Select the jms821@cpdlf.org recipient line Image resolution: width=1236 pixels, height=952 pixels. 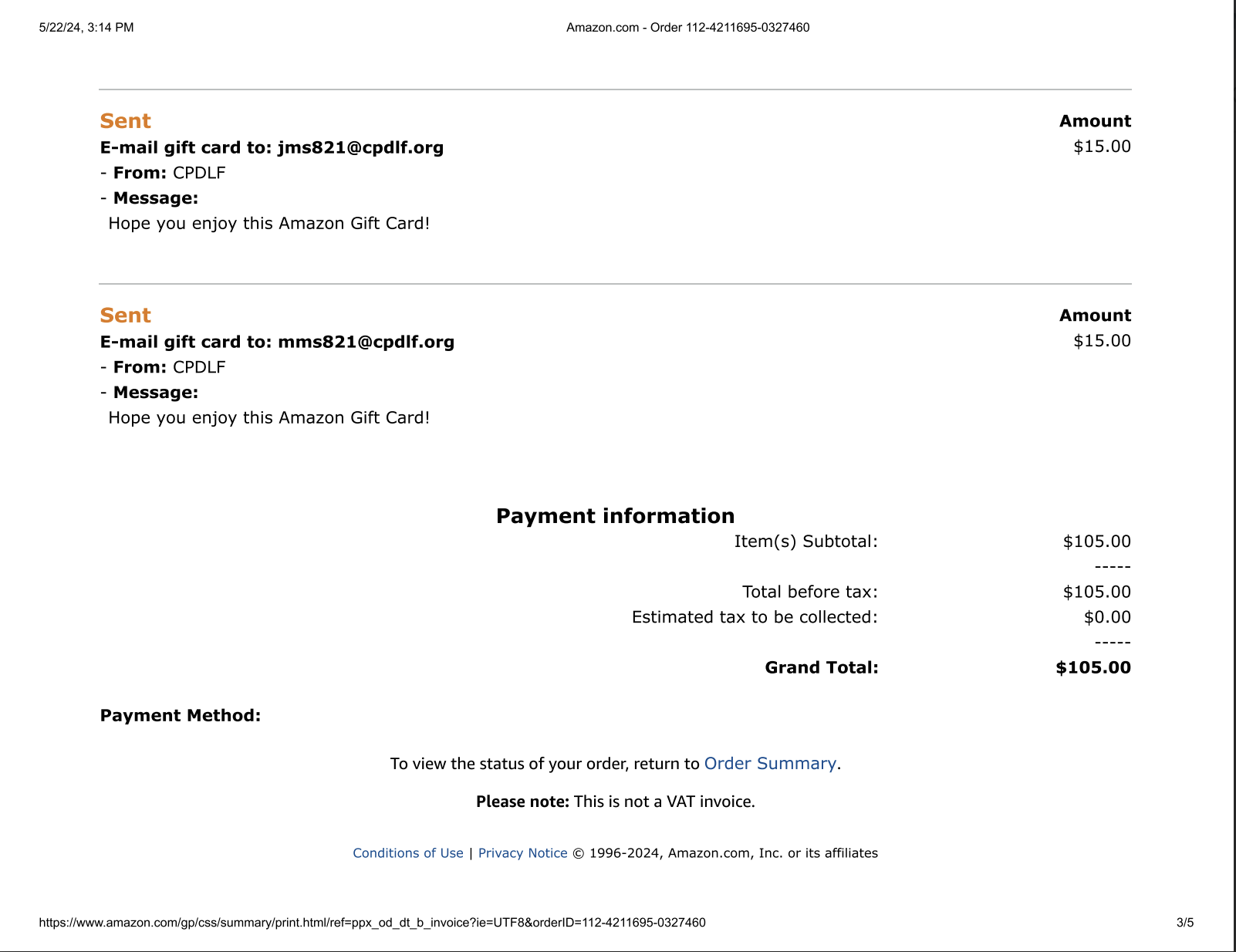[272, 147]
